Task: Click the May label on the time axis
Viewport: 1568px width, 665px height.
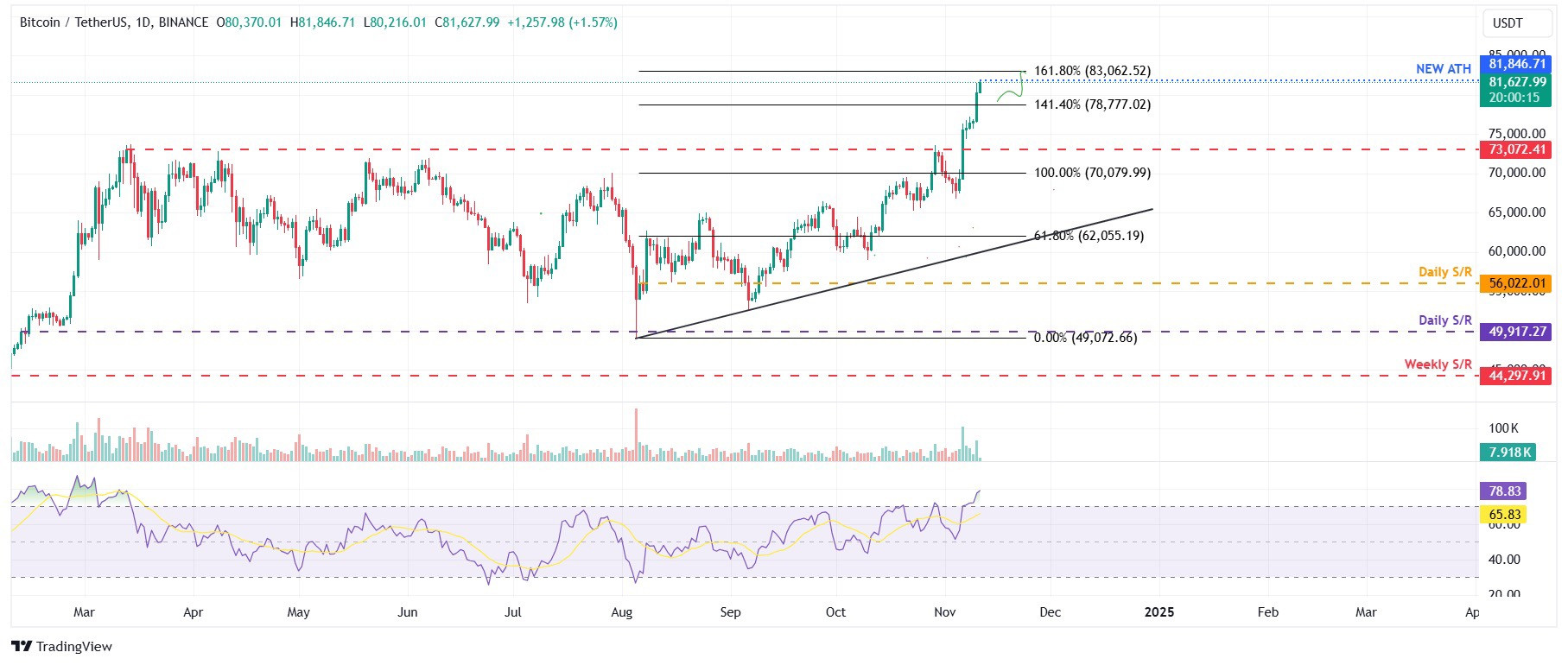Action: click(x=298, y=612)
